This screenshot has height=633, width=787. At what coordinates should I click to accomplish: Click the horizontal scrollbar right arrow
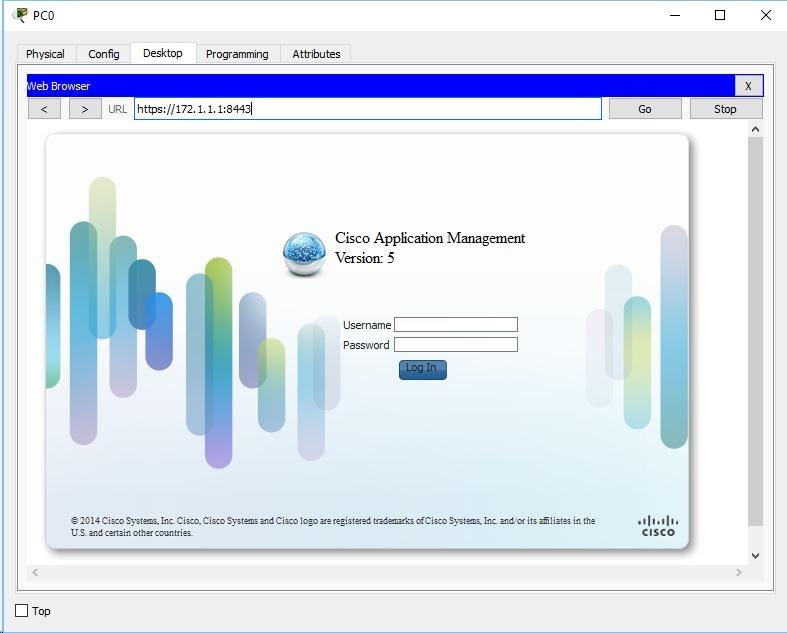(739, 572)
